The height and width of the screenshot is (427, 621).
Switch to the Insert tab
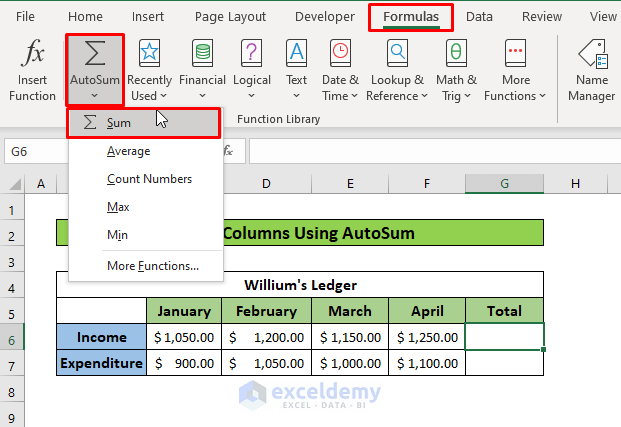click(148, 17)
